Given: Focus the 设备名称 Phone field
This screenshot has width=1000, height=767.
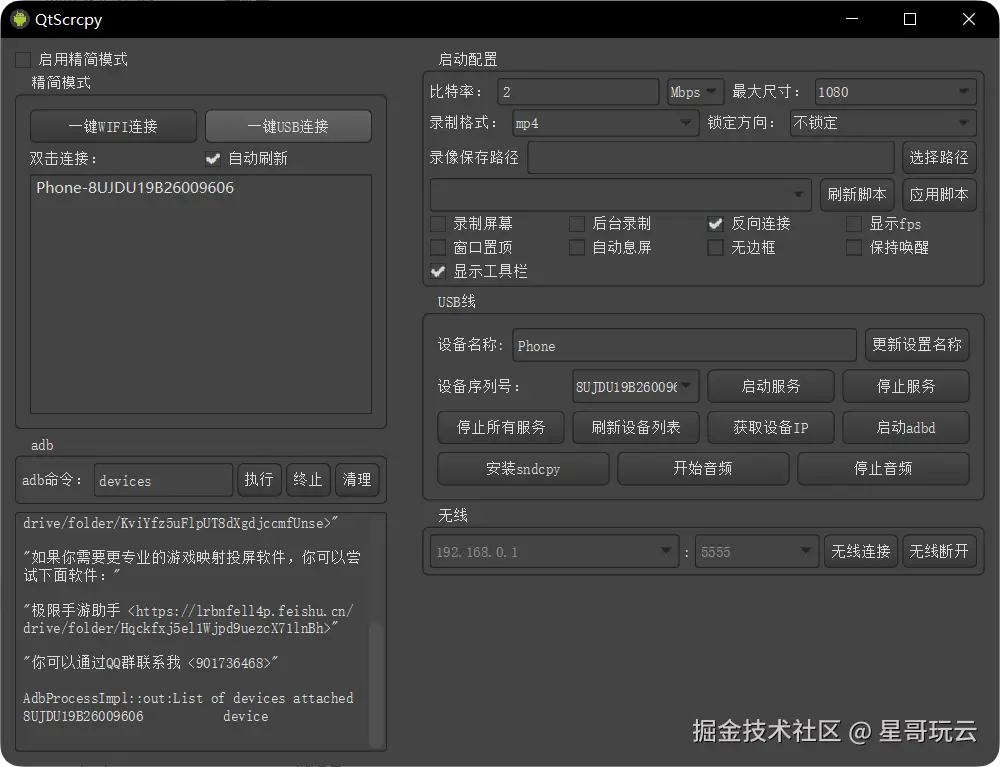Looking at the screenshot, I should pyautogui.click(x=684, y=346).
